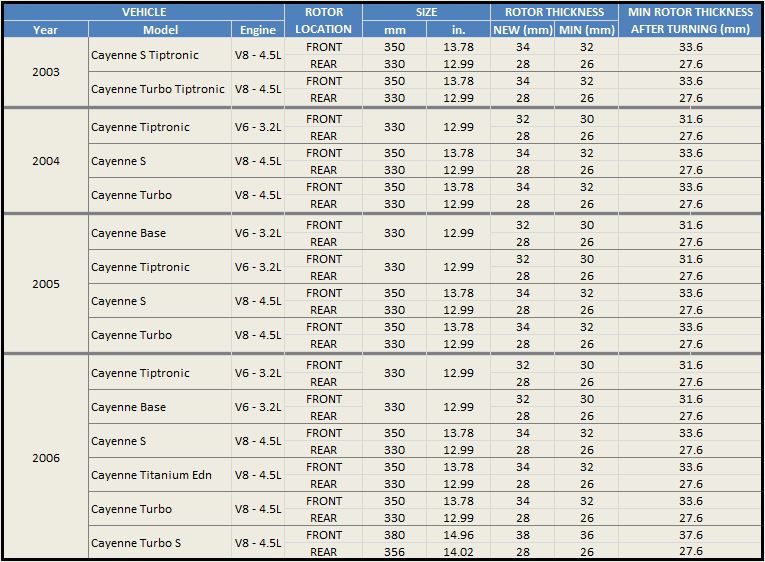765x562 pixels.
Task: Click the 380 mm rotor size cell
Action: click(x=394, y=535)
